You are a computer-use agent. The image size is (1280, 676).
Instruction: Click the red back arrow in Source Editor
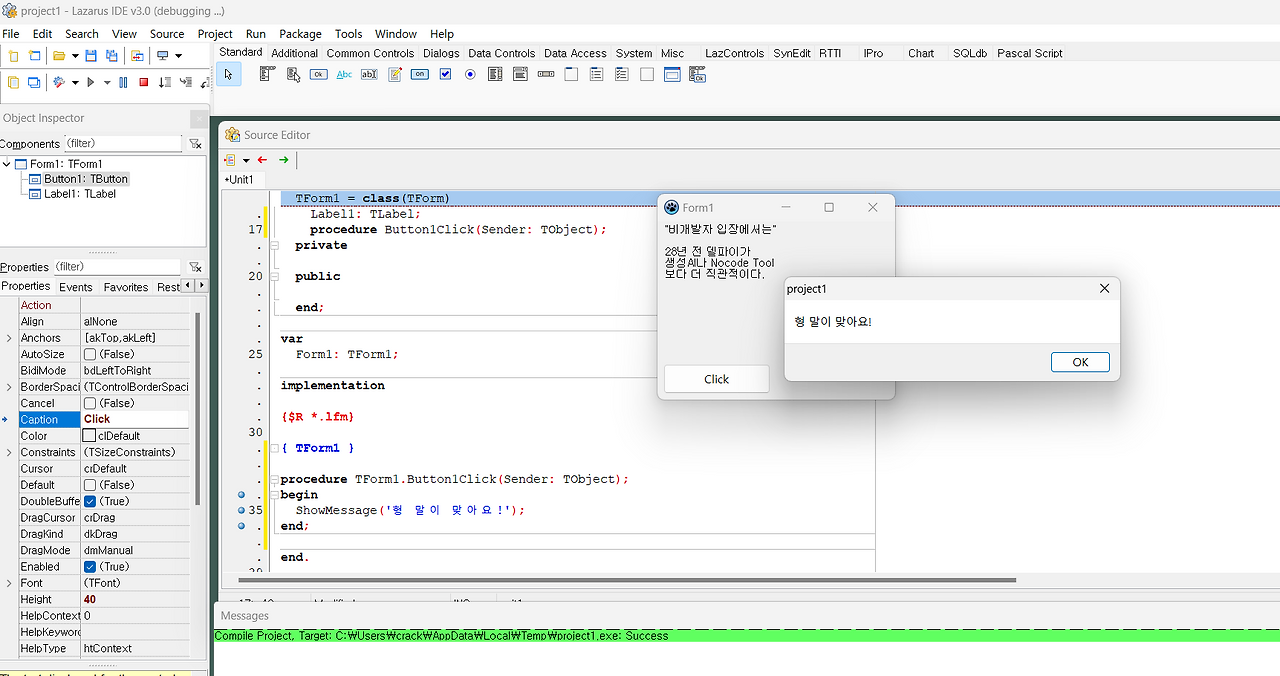point(262,160)
